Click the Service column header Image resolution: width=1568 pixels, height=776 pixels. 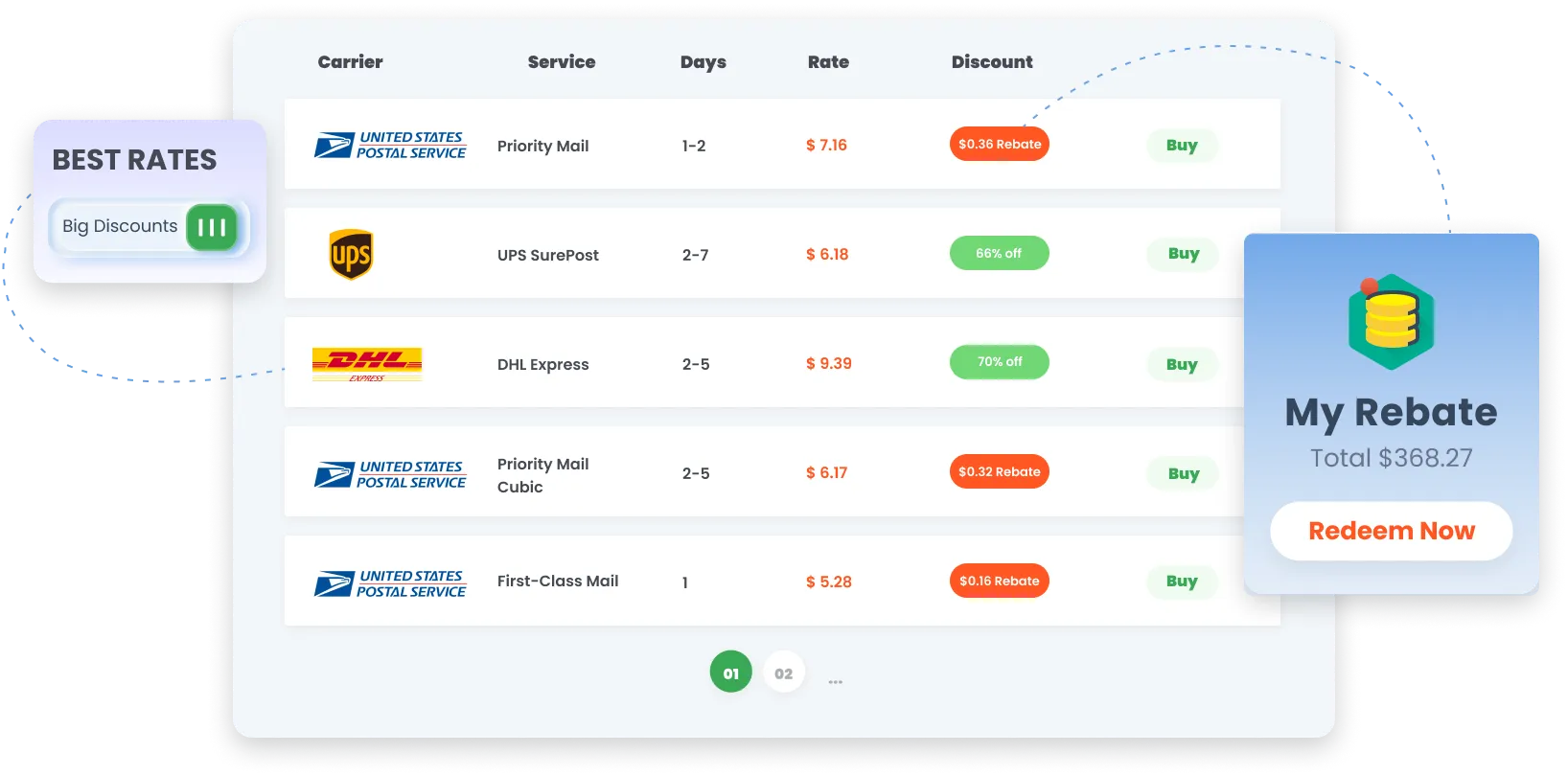[x=562, y=62]
